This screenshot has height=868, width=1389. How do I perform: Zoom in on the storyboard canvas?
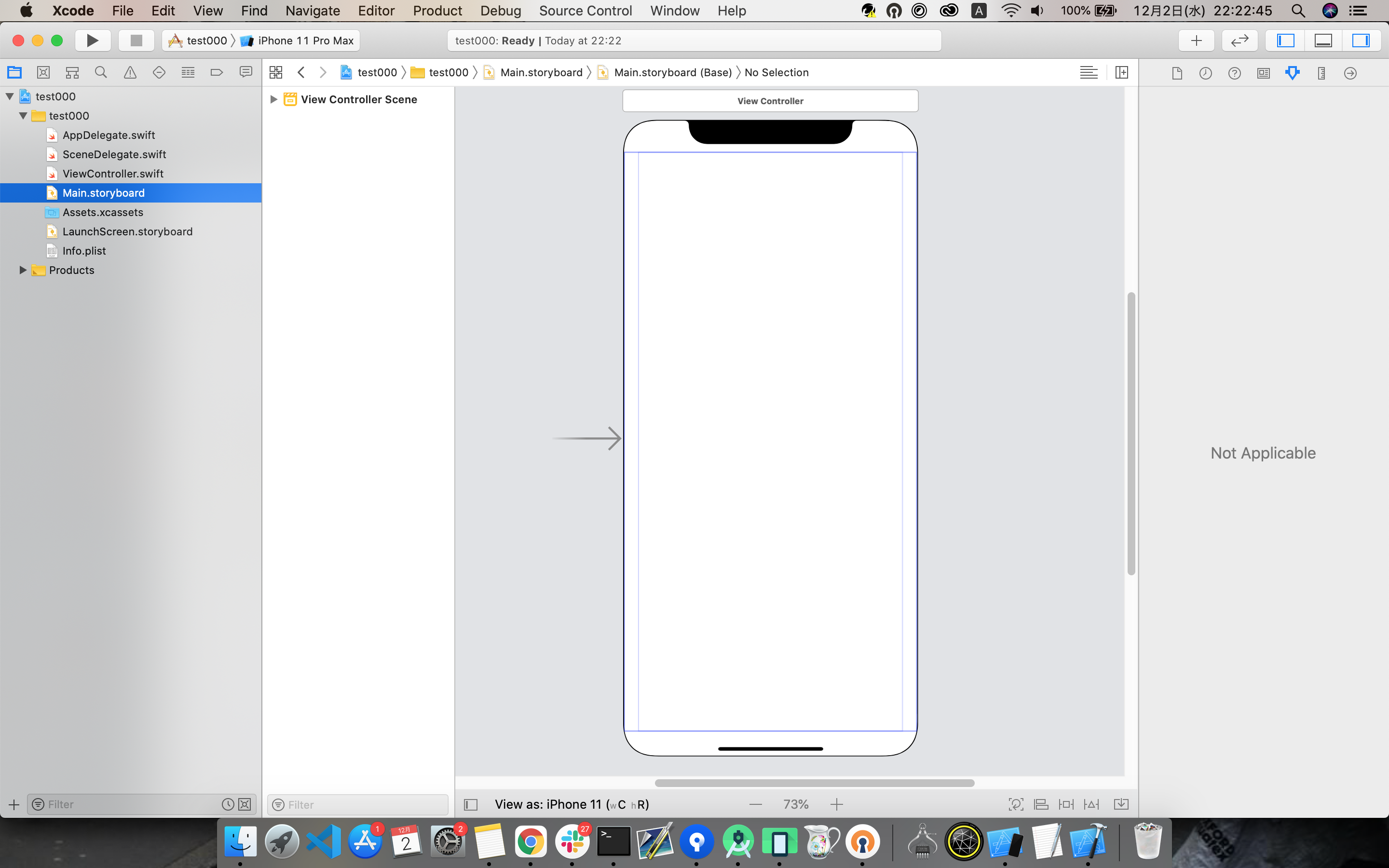click(837, 804)
